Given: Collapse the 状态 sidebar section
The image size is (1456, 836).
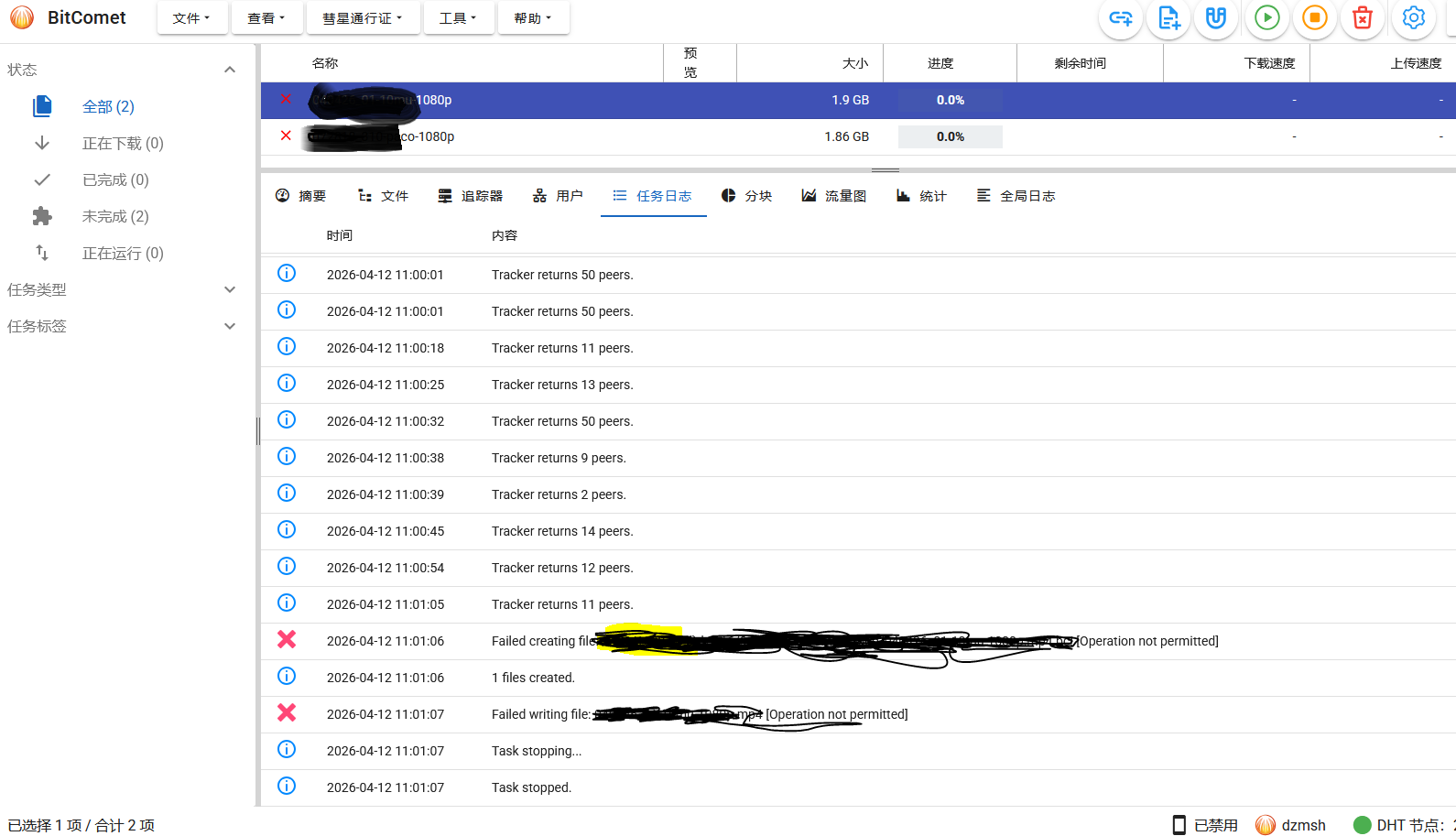Looking at the screenshot, I should click(x=230, y=70).
